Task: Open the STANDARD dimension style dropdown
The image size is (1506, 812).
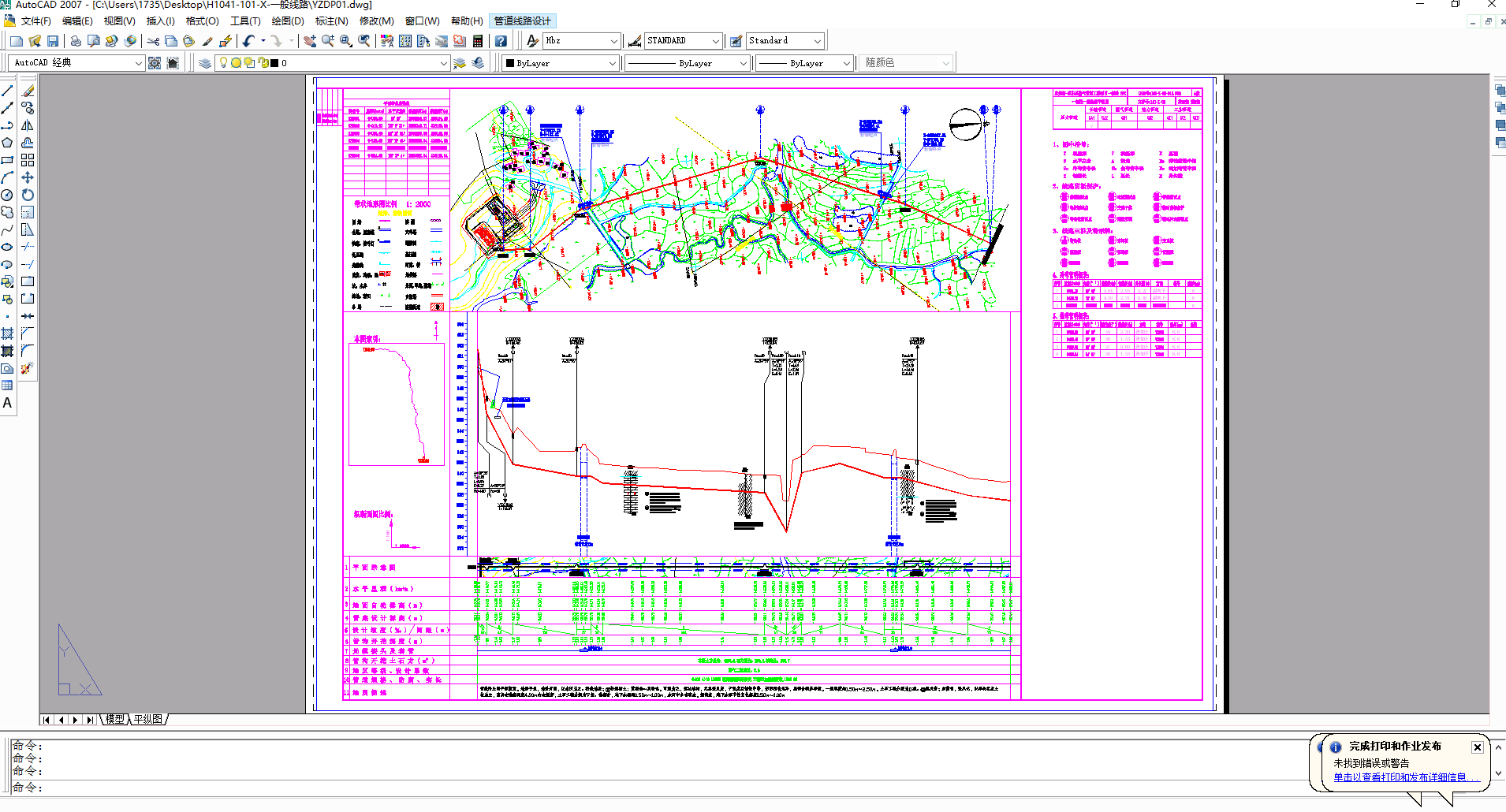Action: pos(715,41)
